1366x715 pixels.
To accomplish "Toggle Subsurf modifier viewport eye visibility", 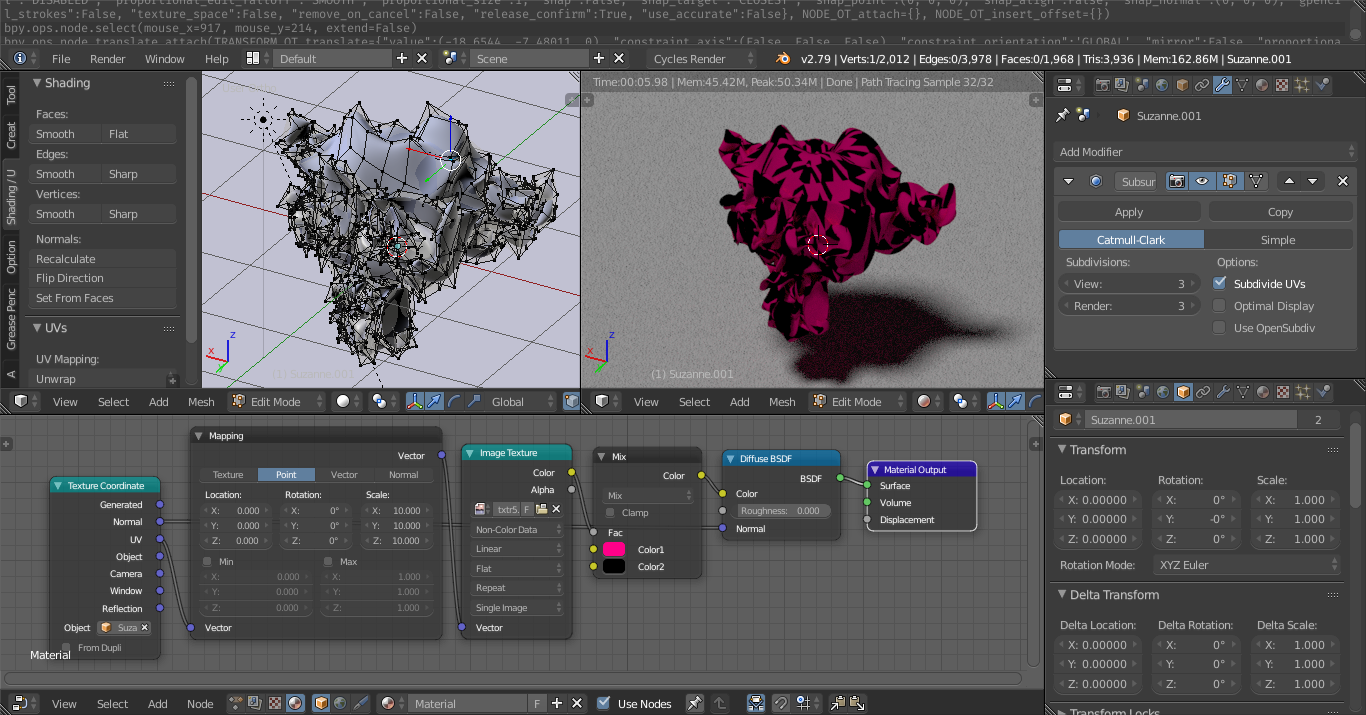I will (x=1202, y=181).
